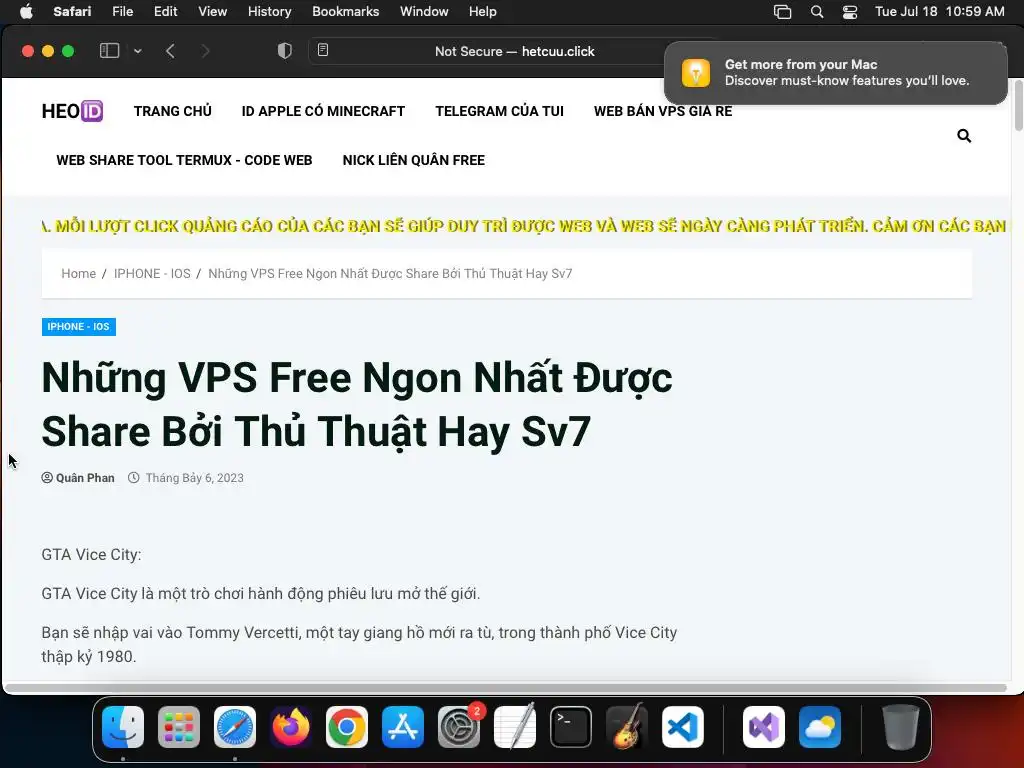Viewport: 1024px width, 768px height.
Task: Open Terminal from the dock
Action: click(571, 727)
